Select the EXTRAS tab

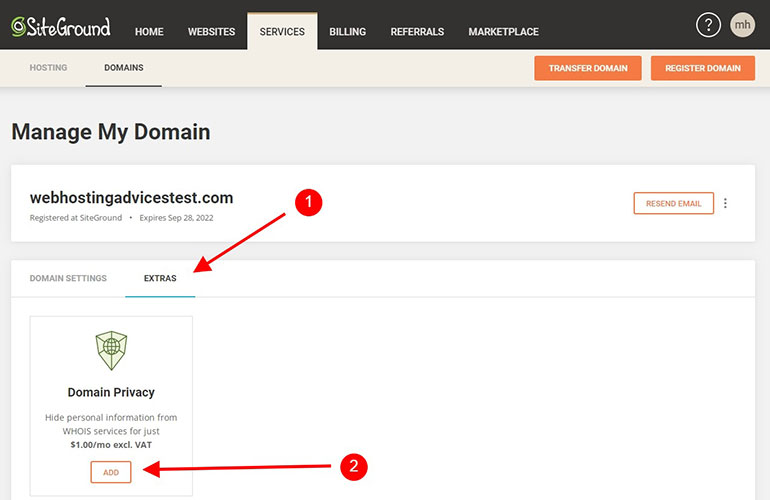click(160, 278)
